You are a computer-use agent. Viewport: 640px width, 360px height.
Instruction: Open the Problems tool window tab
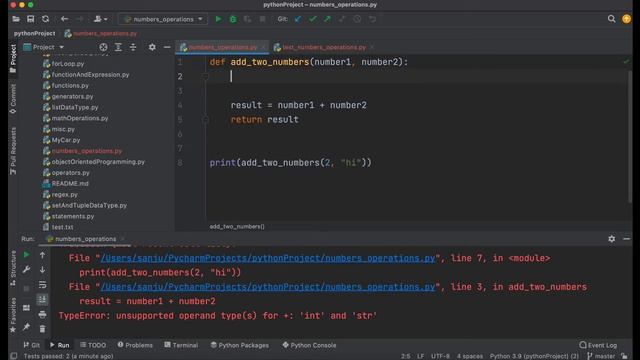coord(135,345)
